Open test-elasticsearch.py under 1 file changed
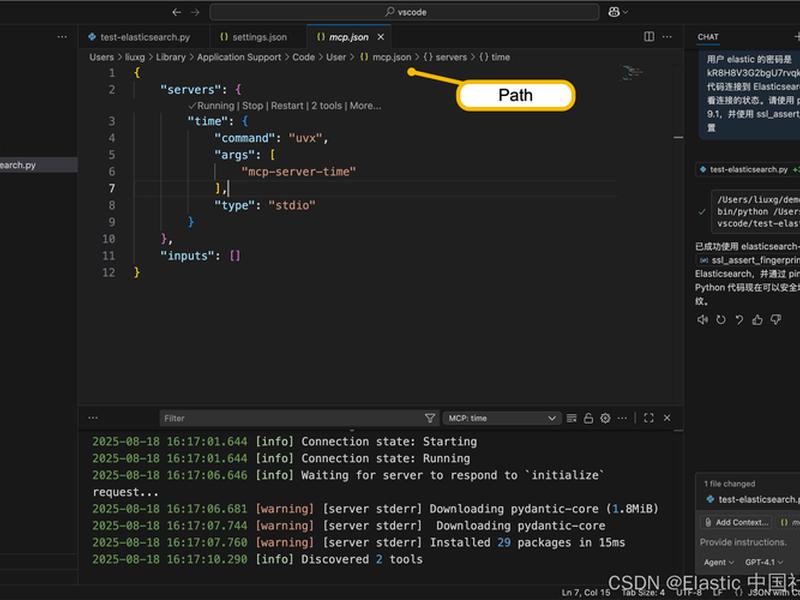This screenshot has height=600, width=800. 753,499
